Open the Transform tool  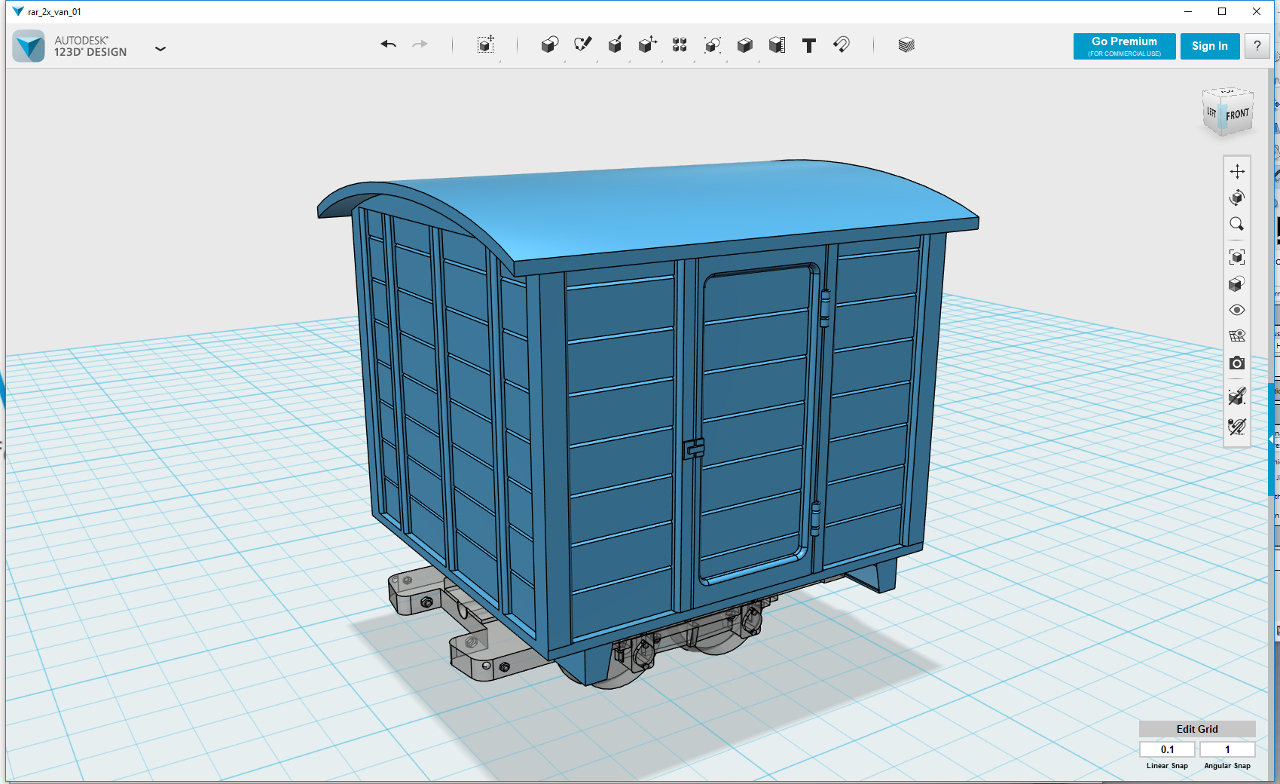(x=485, y=45)
